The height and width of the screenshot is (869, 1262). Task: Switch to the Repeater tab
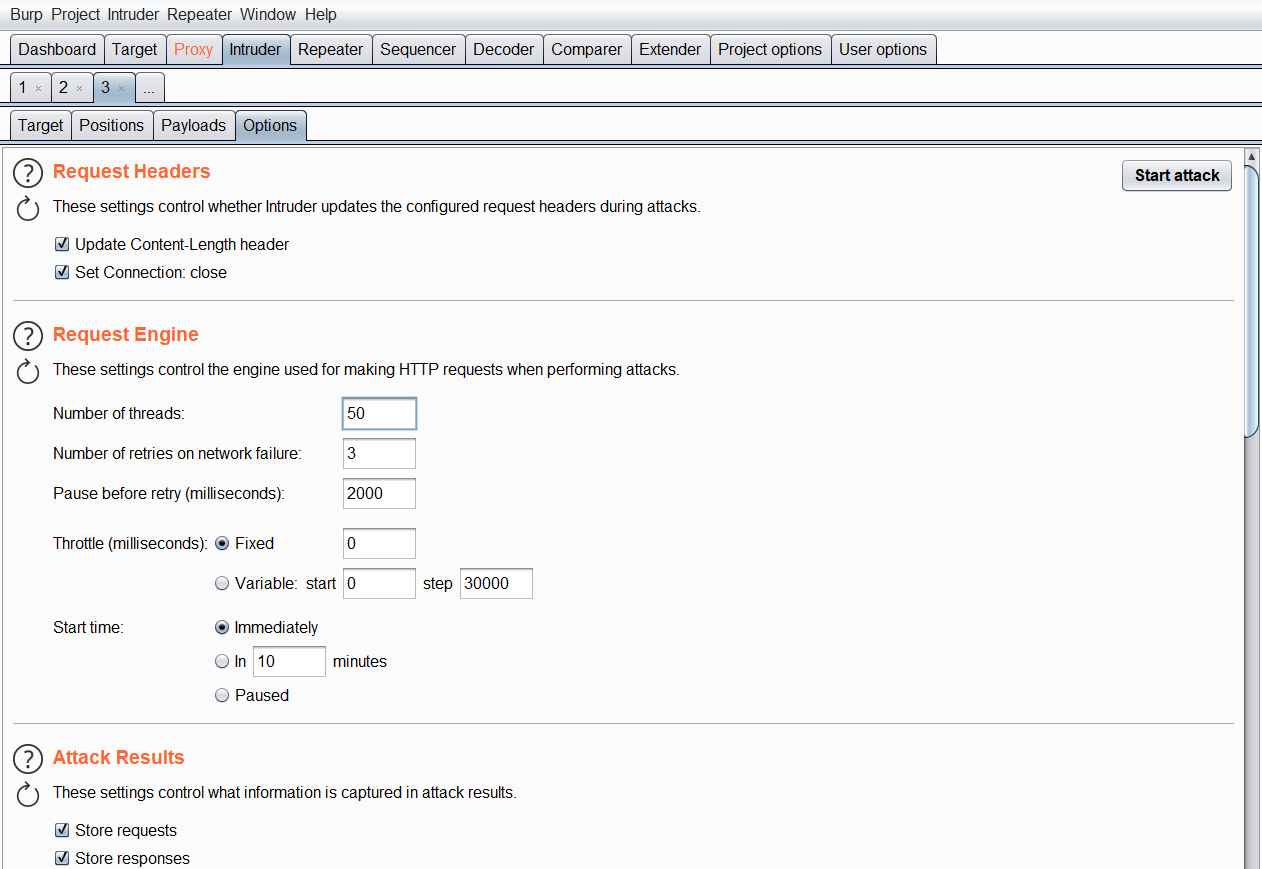point(330,49)
